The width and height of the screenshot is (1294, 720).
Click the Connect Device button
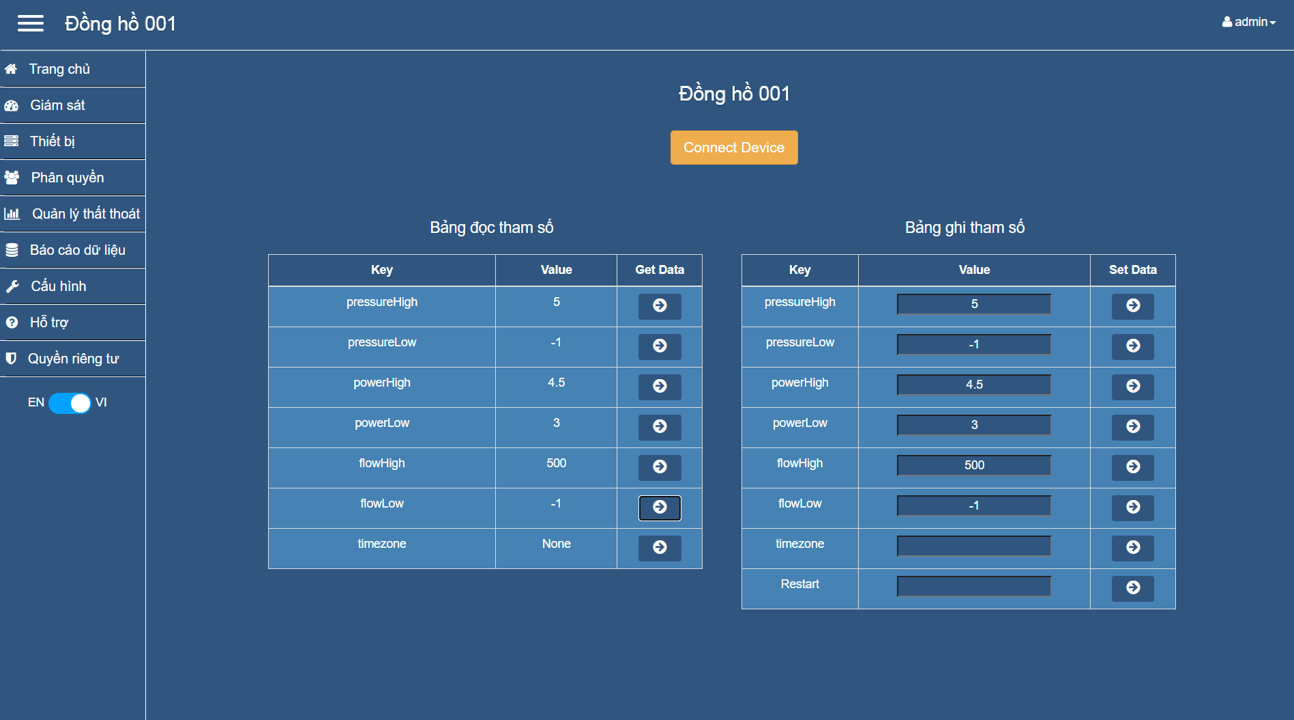733,147
